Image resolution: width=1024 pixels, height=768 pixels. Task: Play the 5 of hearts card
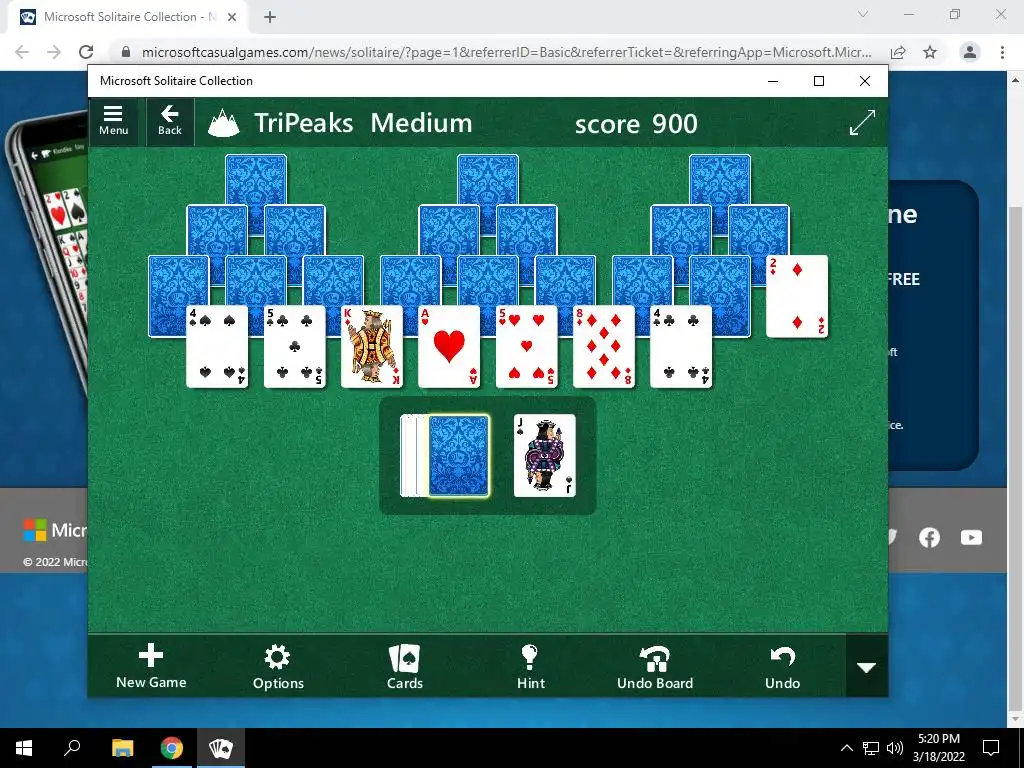[526, 347]
